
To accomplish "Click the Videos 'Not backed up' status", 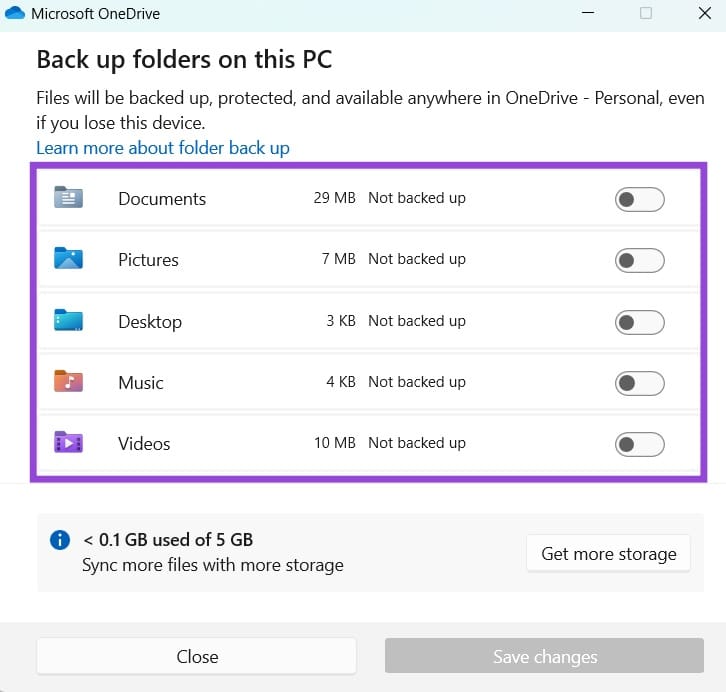I will pyautogui.click(x=417, y=443).
